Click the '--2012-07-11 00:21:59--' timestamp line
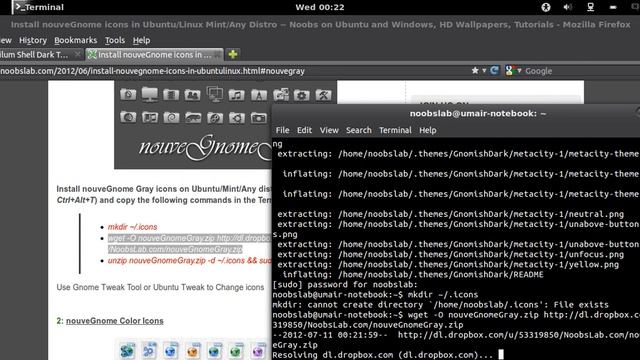This screenshot has height=360, width=640. [456, 335]
